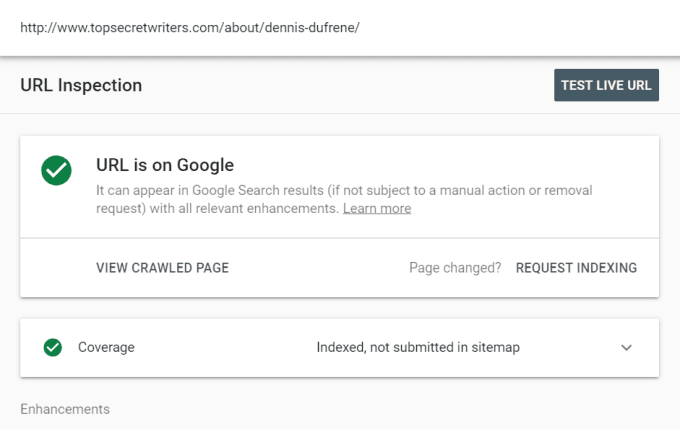This screenshot has width=680, height=429.
Task: Click the "URL is on Google" title
Action: tap(165, 165)
